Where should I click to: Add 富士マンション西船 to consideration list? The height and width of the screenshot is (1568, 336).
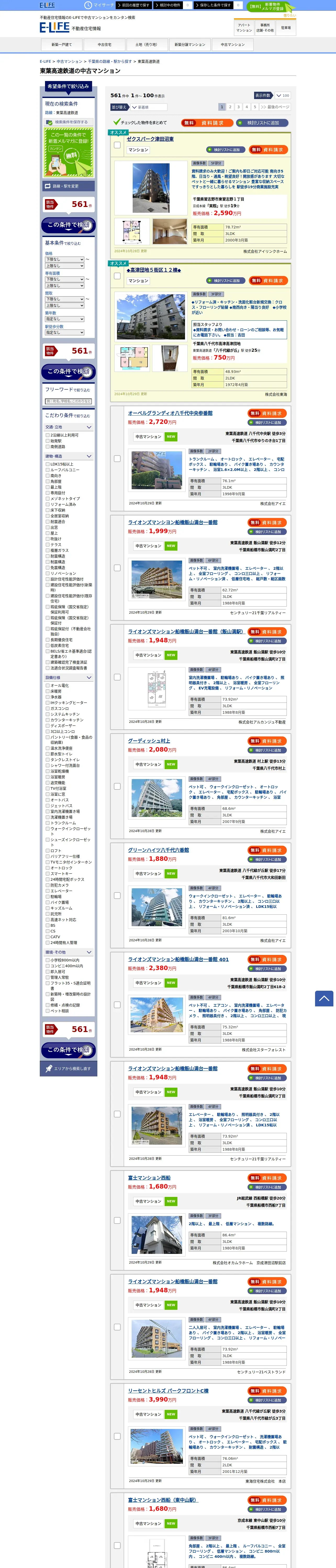[x=267, y=1187]
